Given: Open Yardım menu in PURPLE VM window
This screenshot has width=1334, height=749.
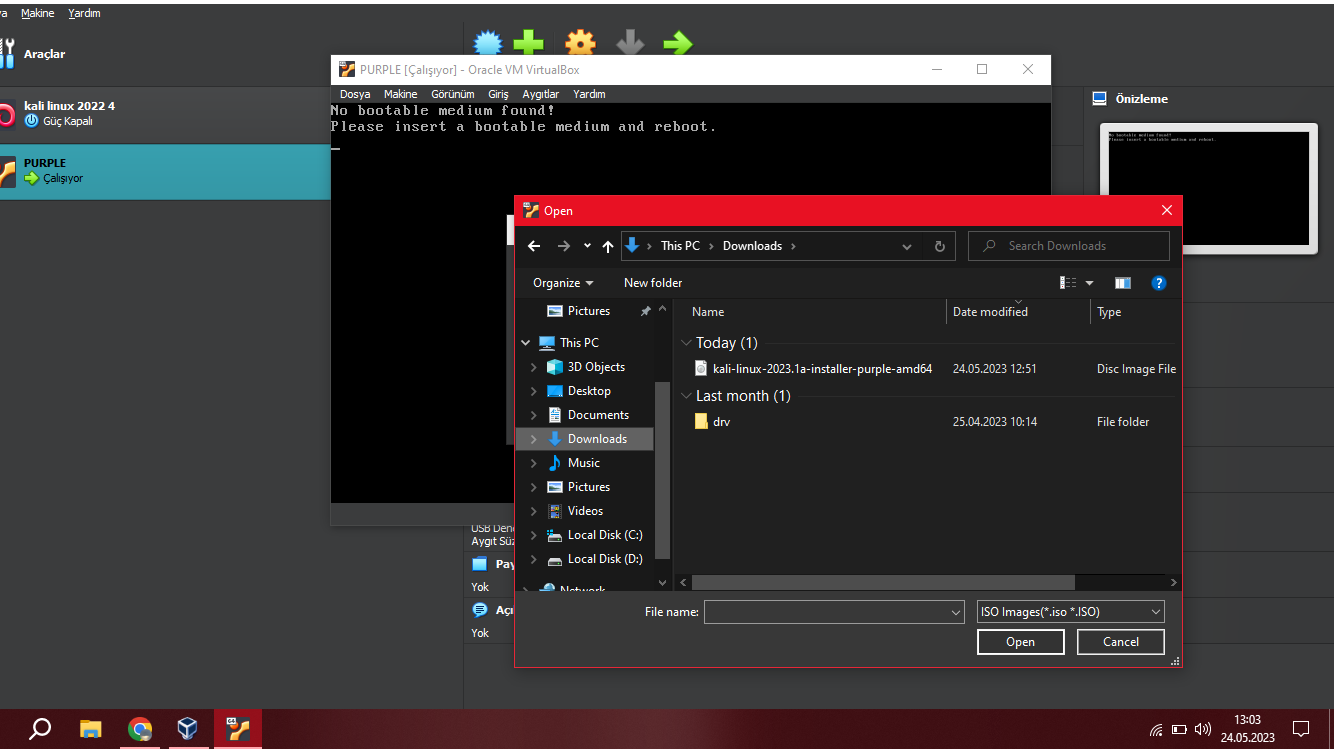Looking at the screenshot, I should (x=589, y=94).
